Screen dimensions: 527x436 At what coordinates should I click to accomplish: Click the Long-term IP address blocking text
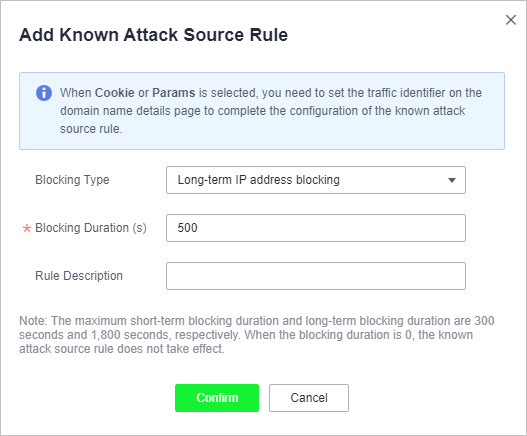(x=258, y=180)
